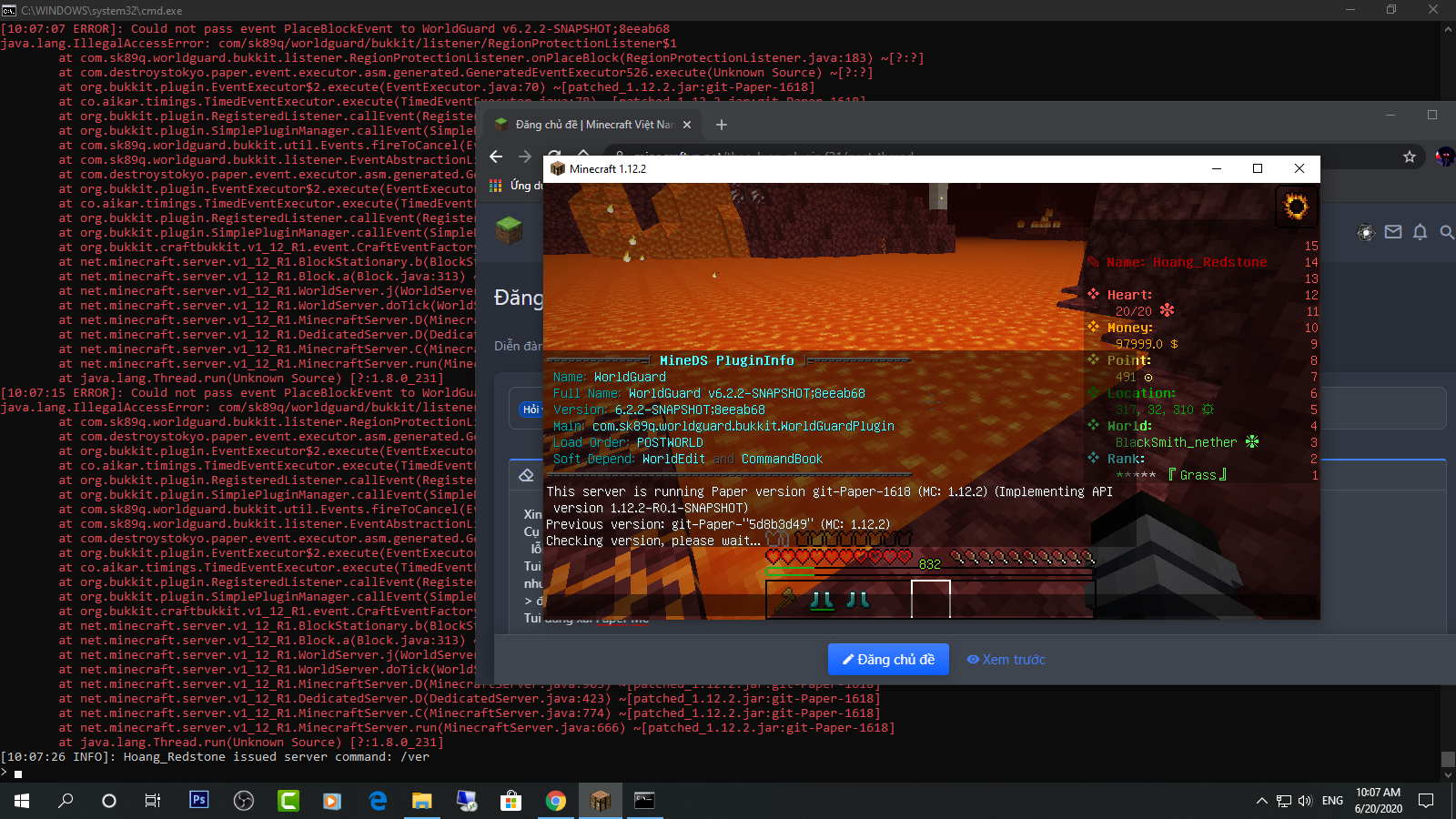1456x819 pixels.
Task: Click the cmd window scrollbar down arrow
Action: click(1448, 775)
